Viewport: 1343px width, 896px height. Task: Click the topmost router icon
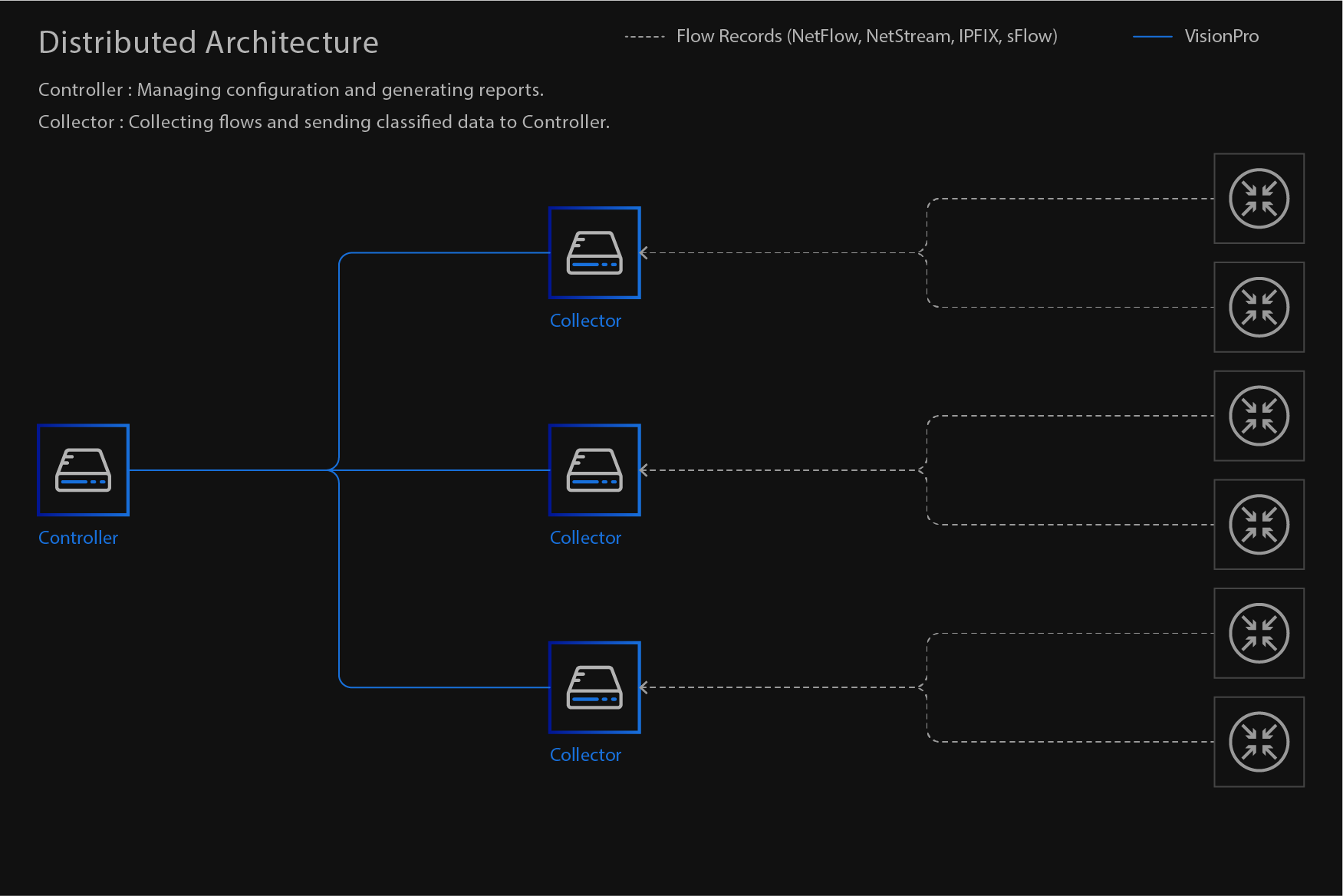[x=1259, y=199]
